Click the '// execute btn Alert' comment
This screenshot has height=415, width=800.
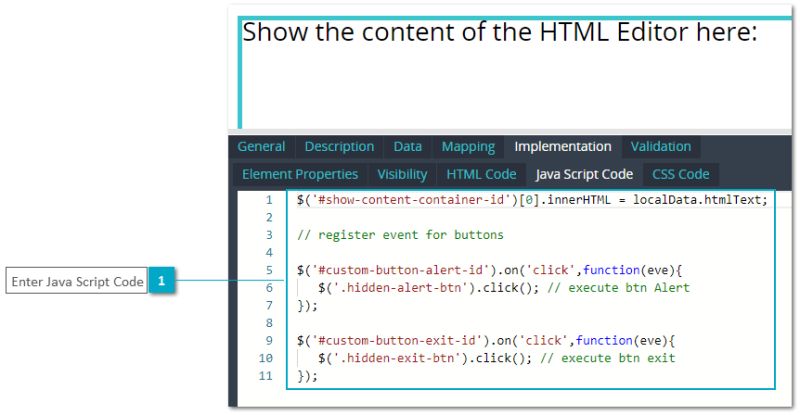click(x=618, y=288)
